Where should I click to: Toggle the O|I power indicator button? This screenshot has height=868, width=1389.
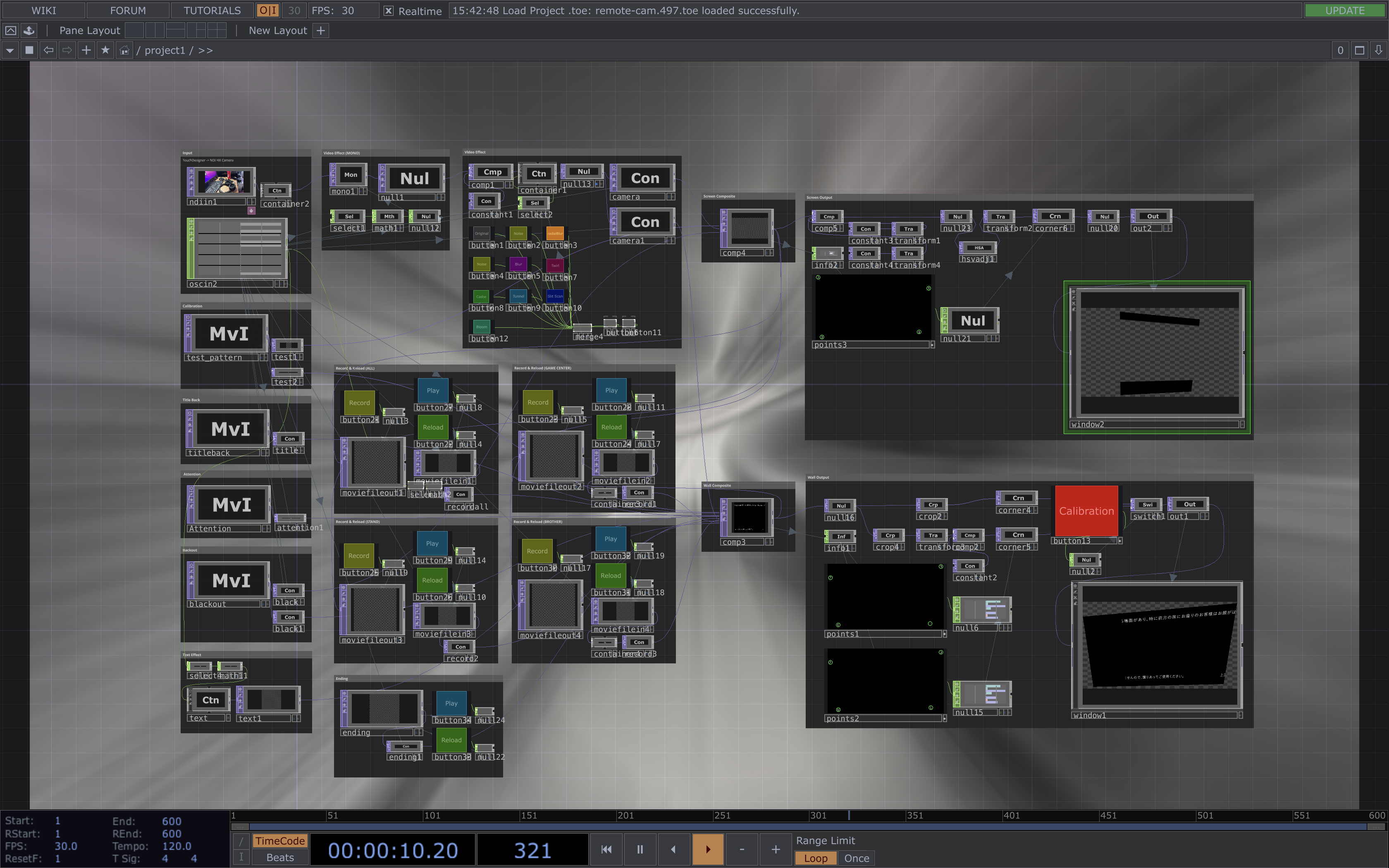point(267,11)
